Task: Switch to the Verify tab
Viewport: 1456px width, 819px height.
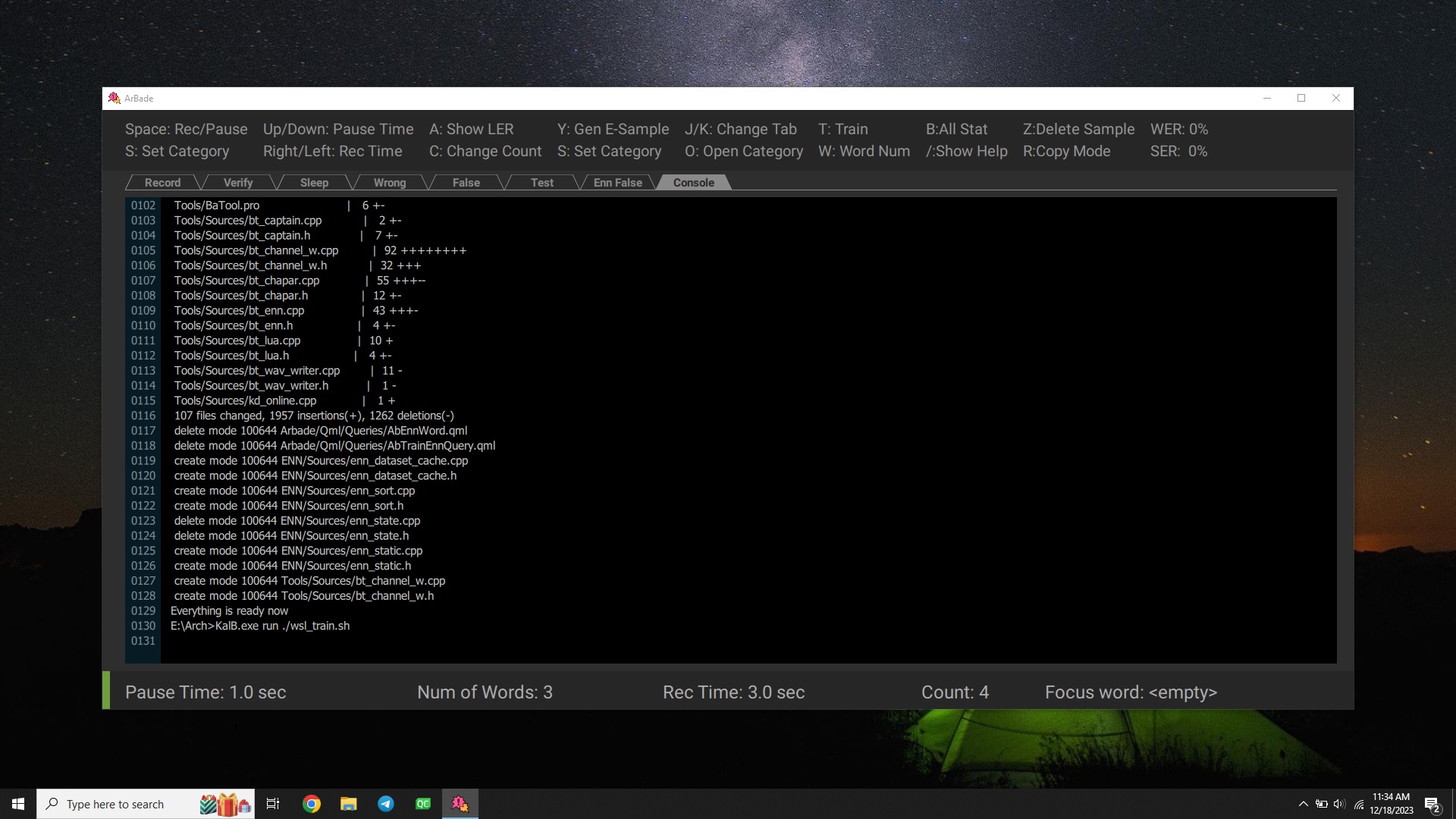Action: click(238, 183)
